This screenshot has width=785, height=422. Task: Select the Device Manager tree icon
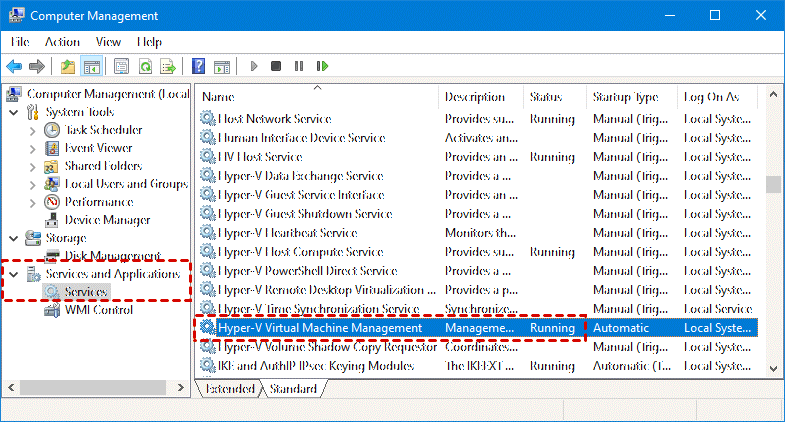(52, 220)
